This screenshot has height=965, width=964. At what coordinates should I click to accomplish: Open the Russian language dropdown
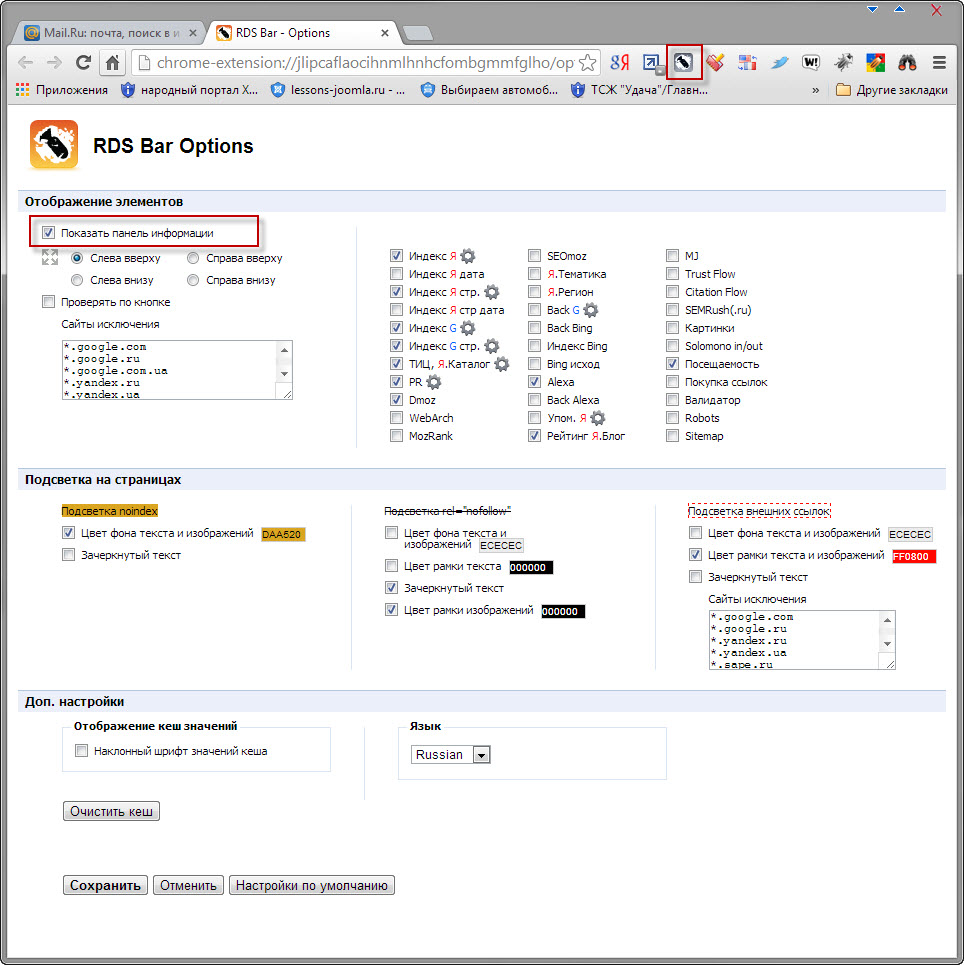tap(451, 755)
